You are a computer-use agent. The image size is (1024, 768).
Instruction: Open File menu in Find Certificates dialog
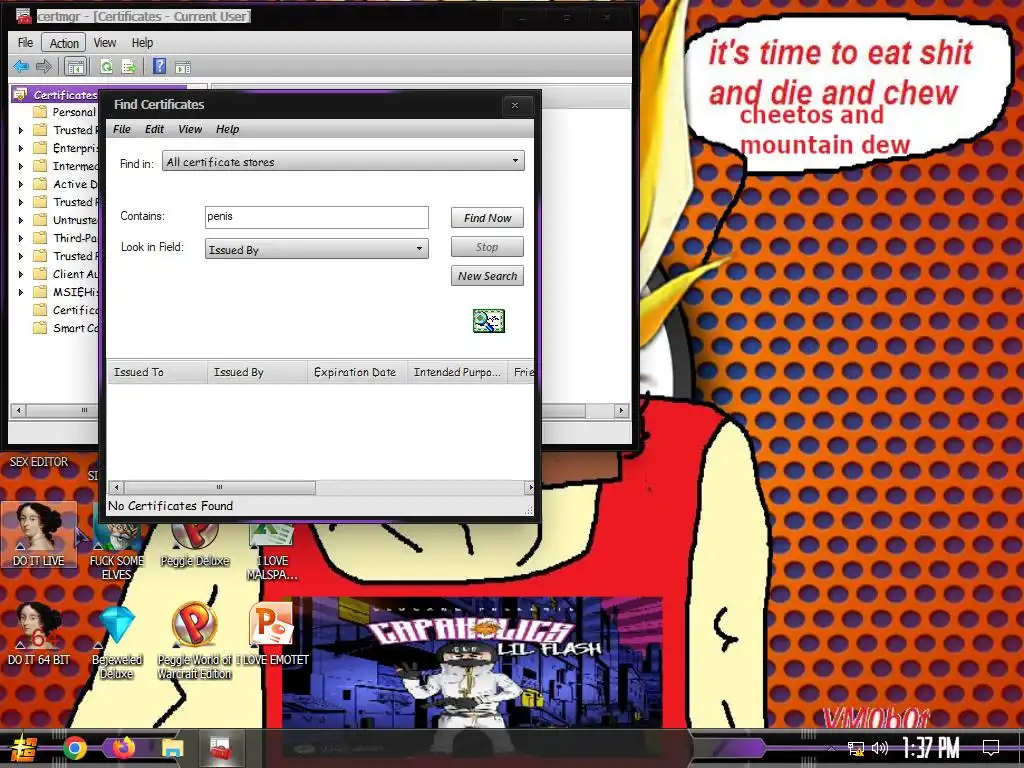click(121, 129)
